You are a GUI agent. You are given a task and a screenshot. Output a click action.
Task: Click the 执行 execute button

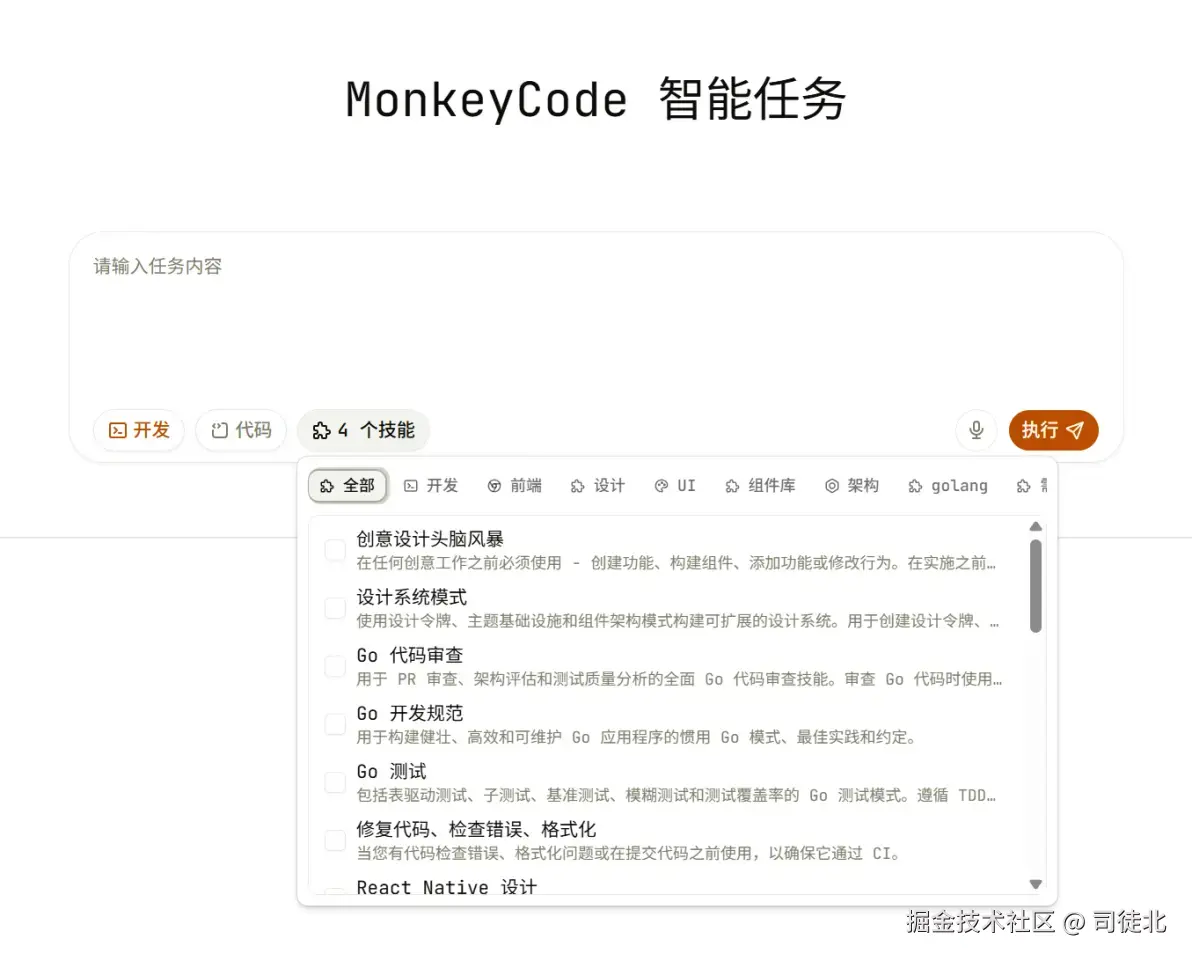tap(1053, 430)
